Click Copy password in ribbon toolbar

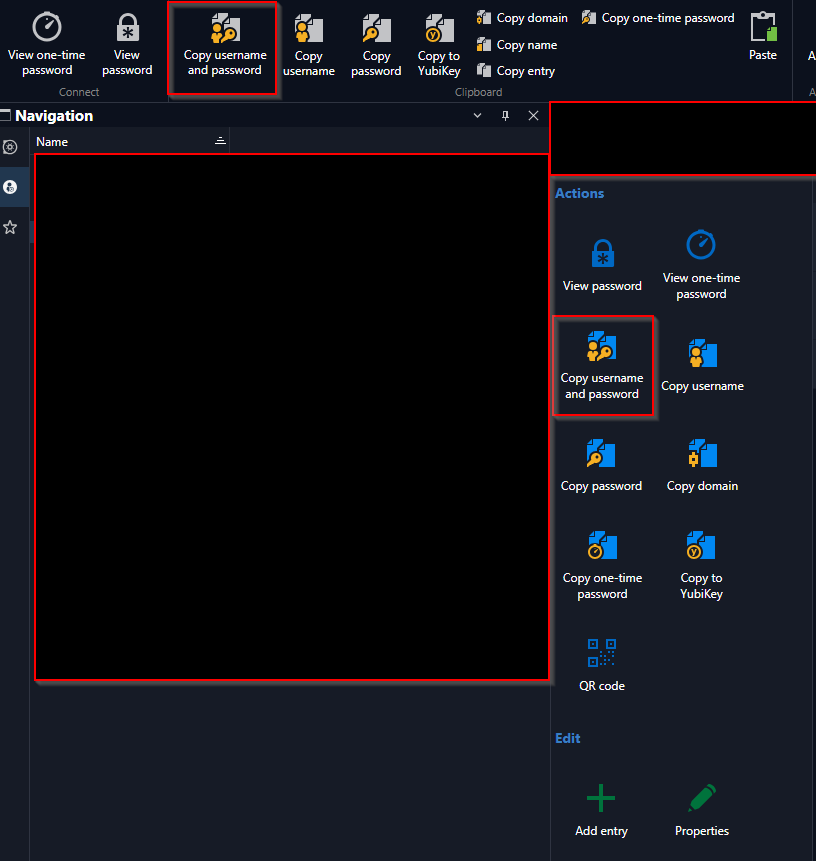376,46
